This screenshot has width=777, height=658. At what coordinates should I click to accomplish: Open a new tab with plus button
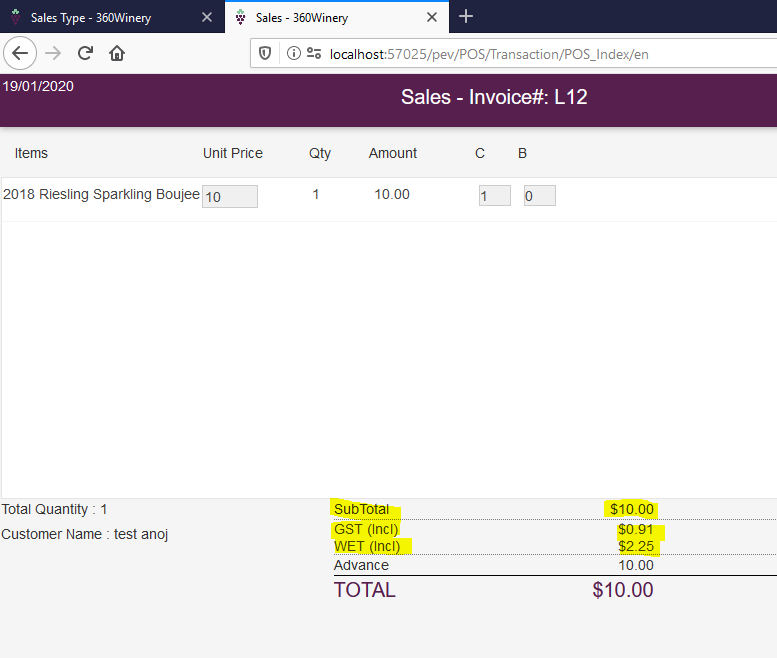[x=466, y=16]
